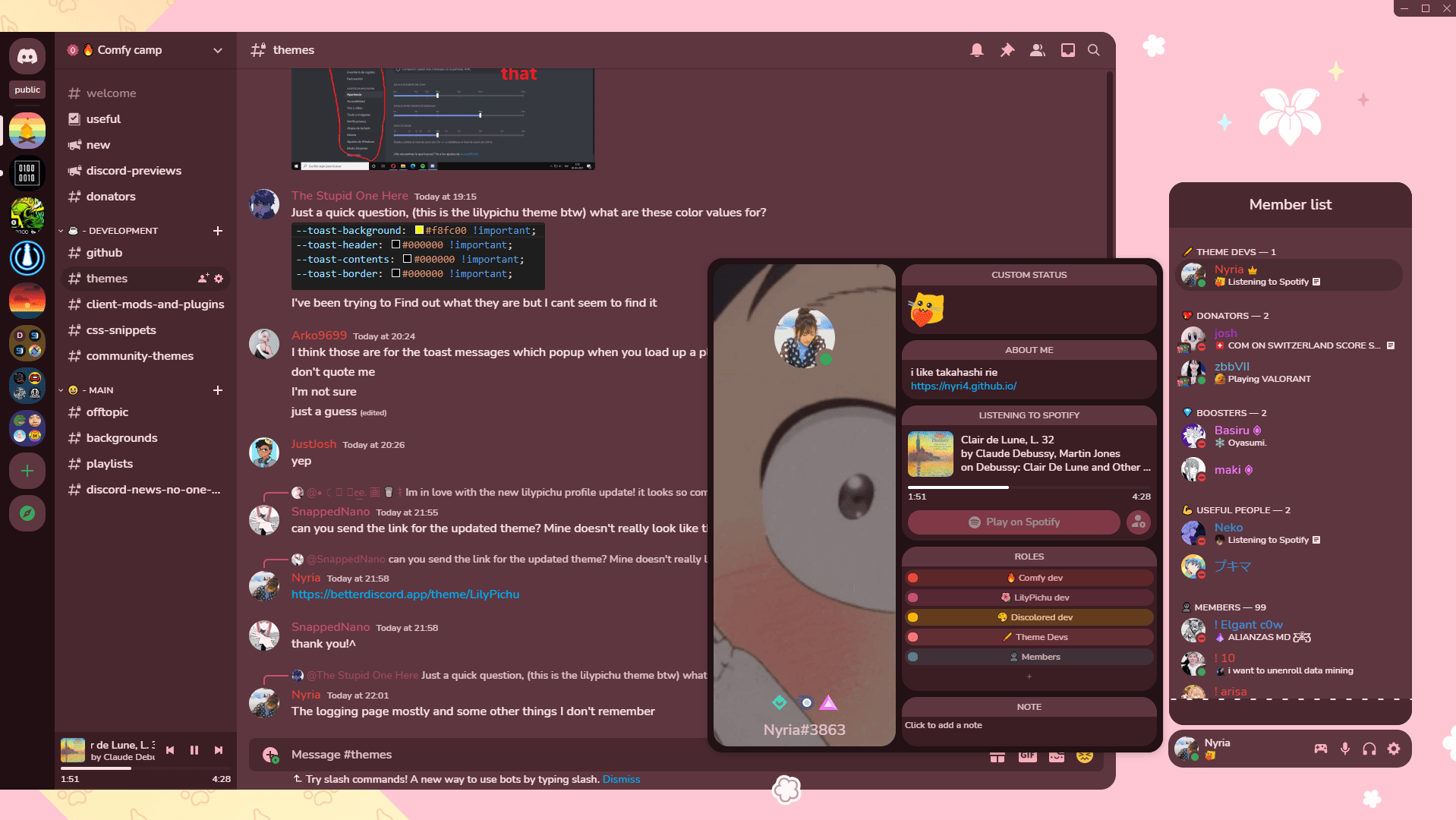The width and height of the screenshot is (1456, 820).
Task: Open discord-previews channel
Action: [x=145, y=171]
